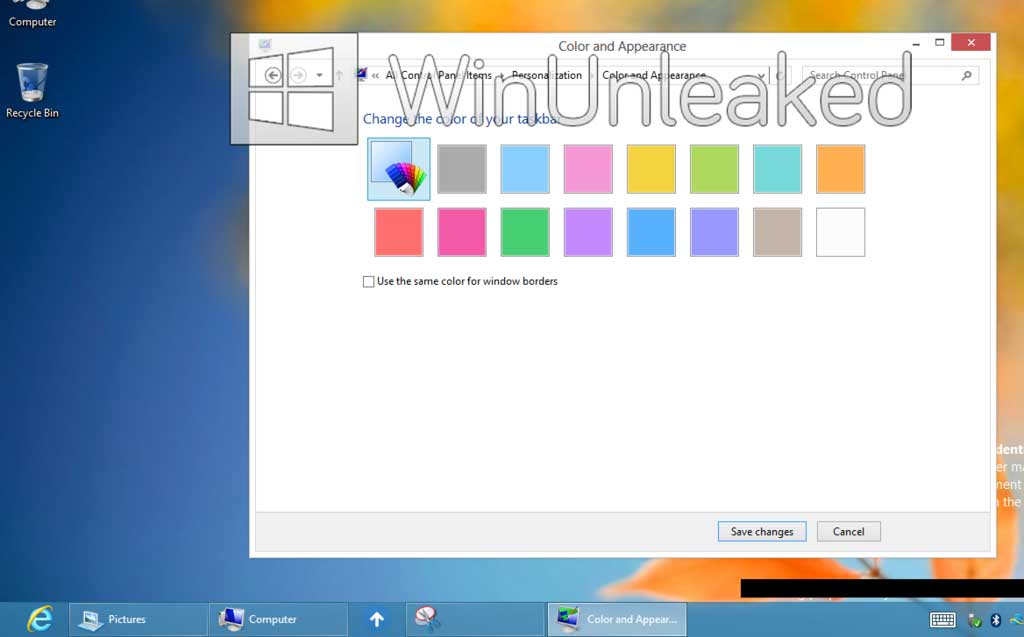Viewport: 1024px width, 637px height.
Task: Choose the green swatch in second row
Action: click(525, 232)
